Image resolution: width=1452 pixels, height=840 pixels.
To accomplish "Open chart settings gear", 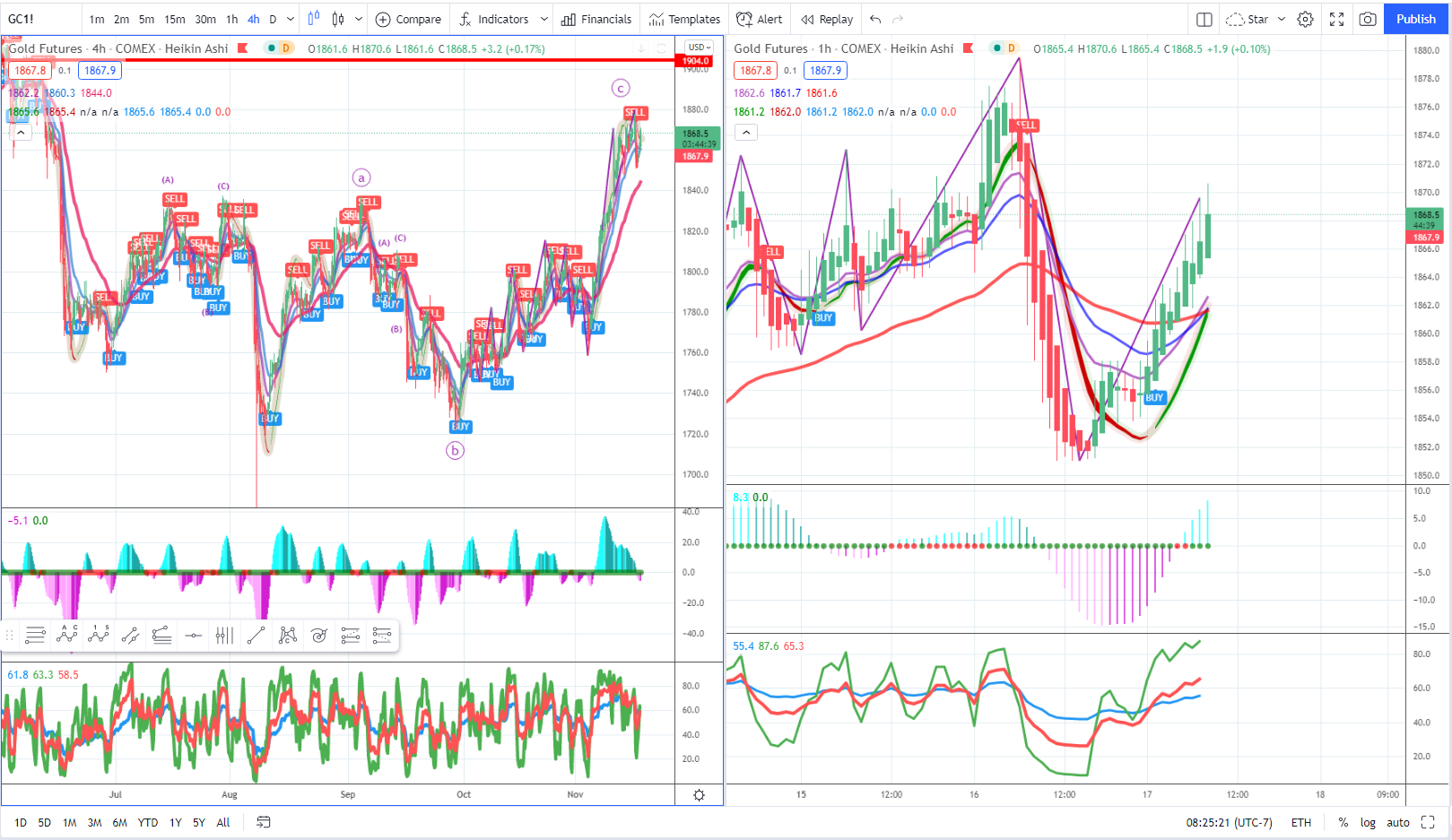I will click(x=1306, y=19).
